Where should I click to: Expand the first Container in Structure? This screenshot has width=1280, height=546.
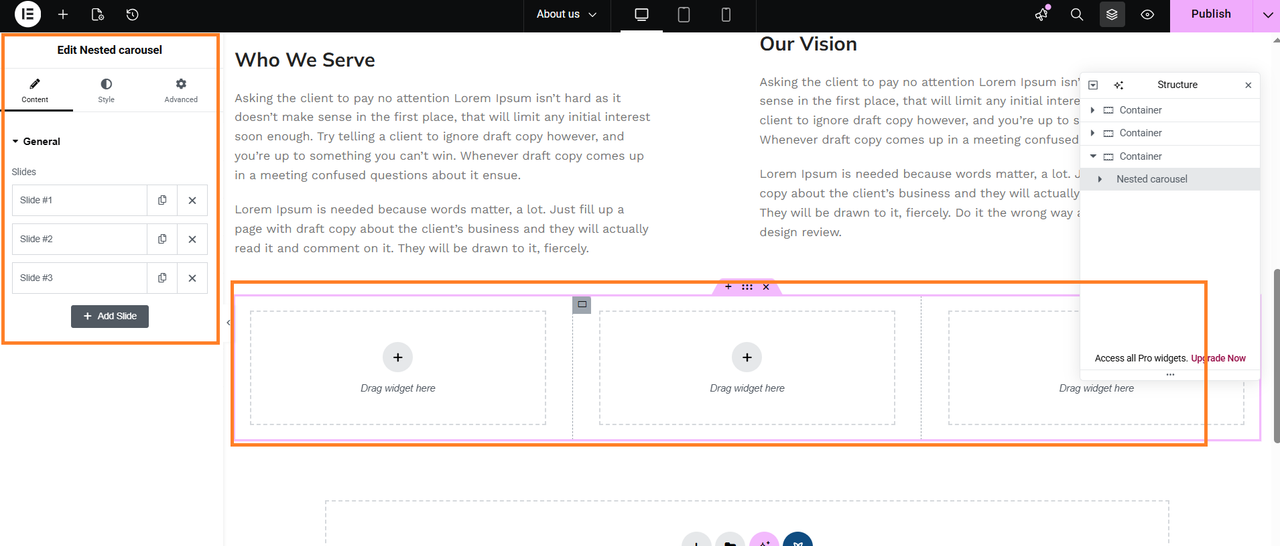click(x=1093, y=110)
